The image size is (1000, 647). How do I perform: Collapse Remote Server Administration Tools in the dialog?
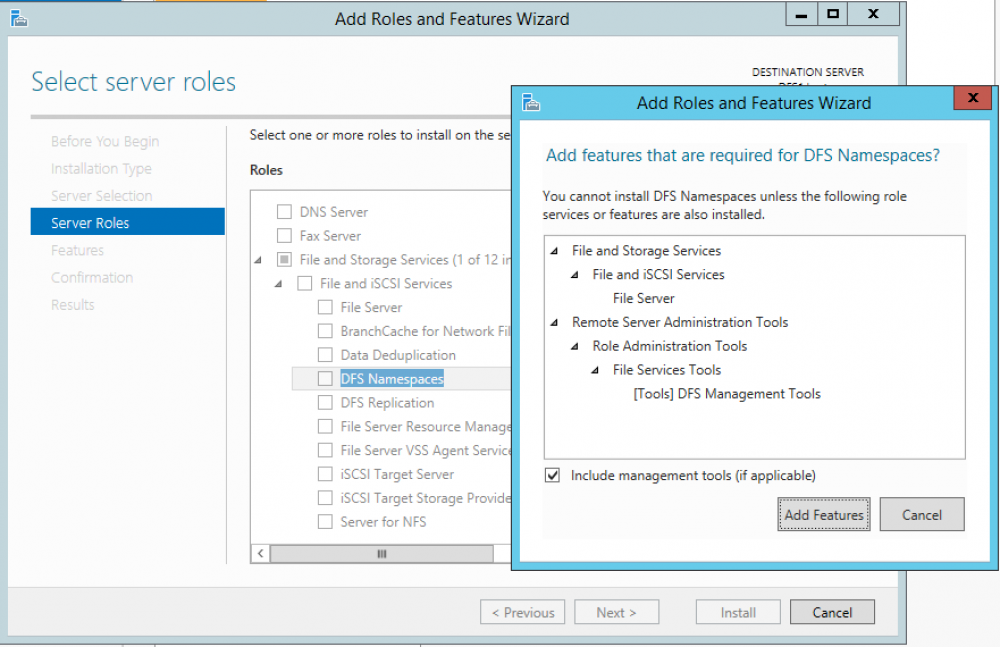[x=553, y=322]
